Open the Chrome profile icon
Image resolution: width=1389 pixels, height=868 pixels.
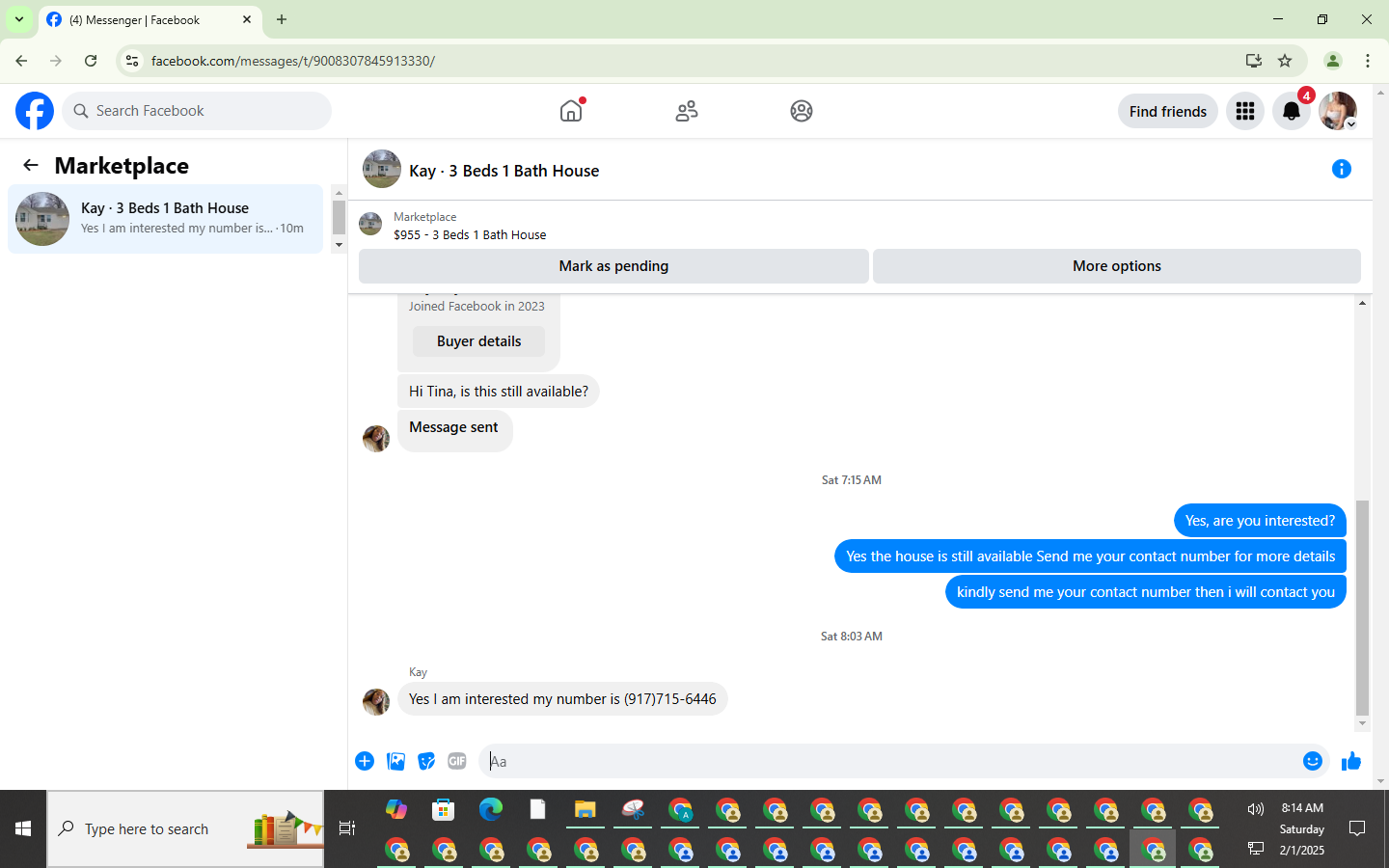(1333, 61)
